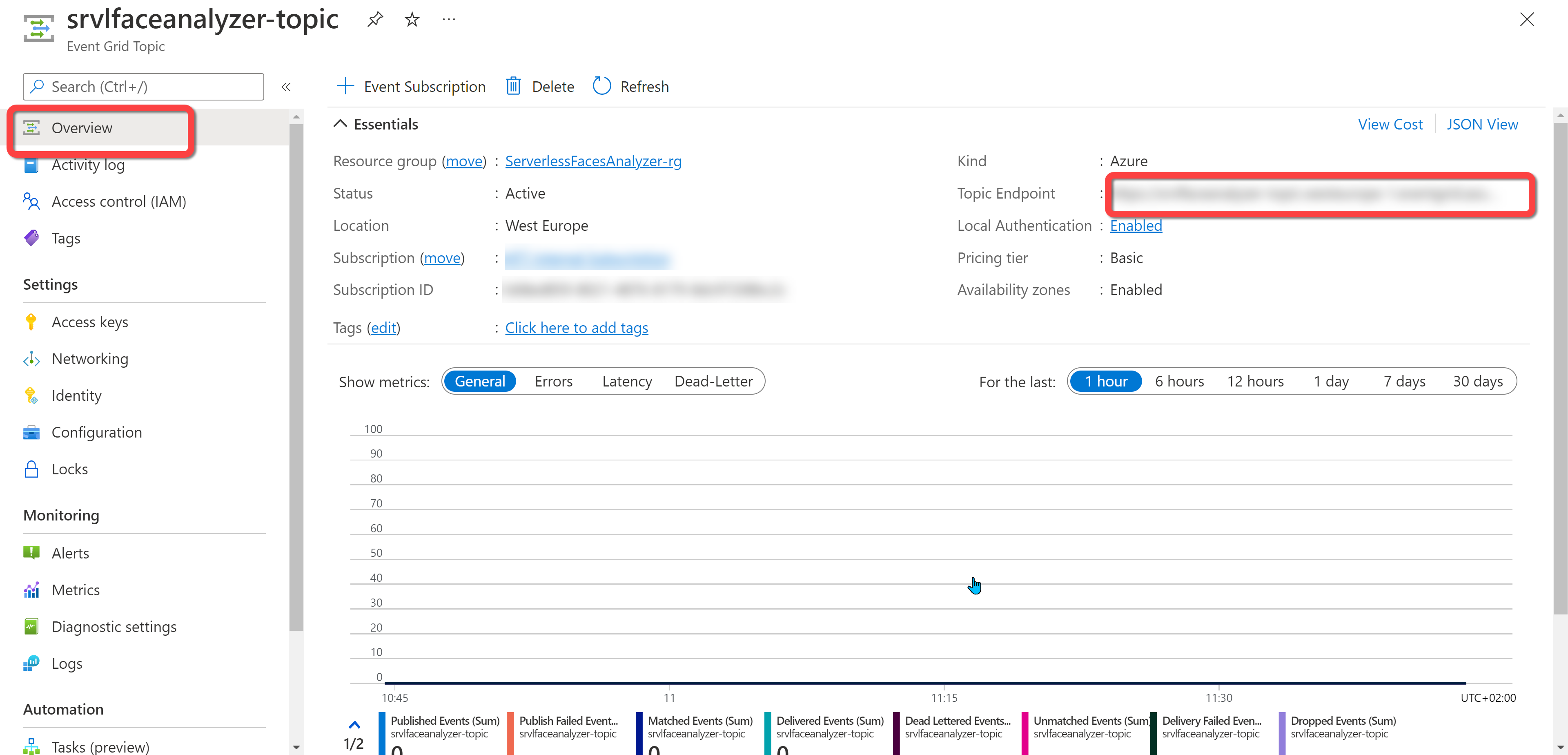This screenshot has height=755, width=1568.
Task: Open the ServerlessFacesAnalyzer-rg resource group link
Action: [593, 161]
